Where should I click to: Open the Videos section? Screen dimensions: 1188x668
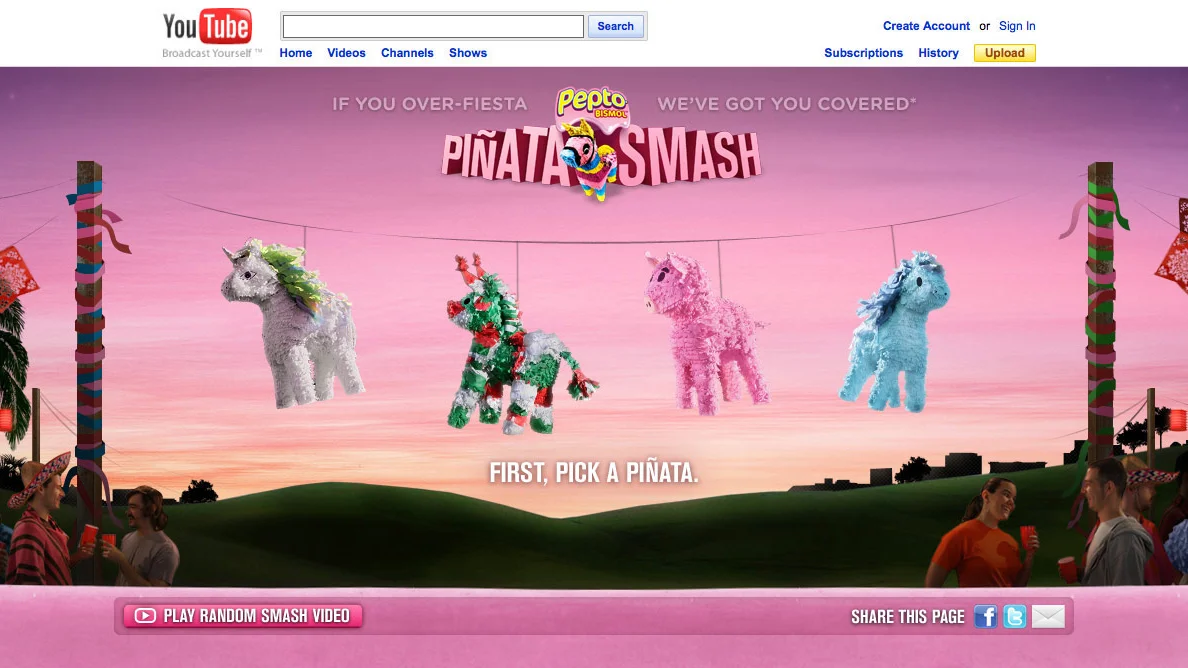point(346,53)
